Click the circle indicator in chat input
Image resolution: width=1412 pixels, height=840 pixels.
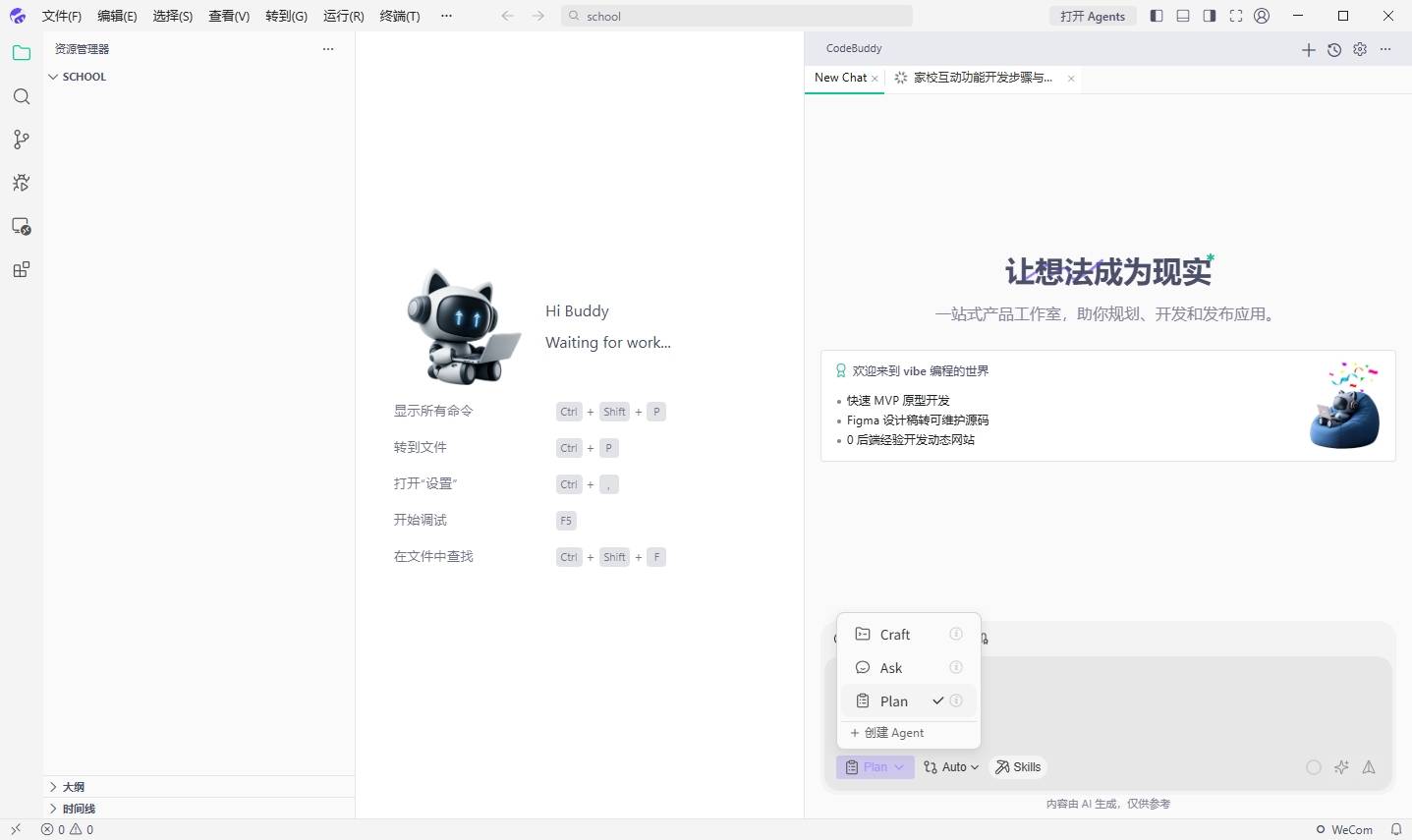pos(1314,767)
